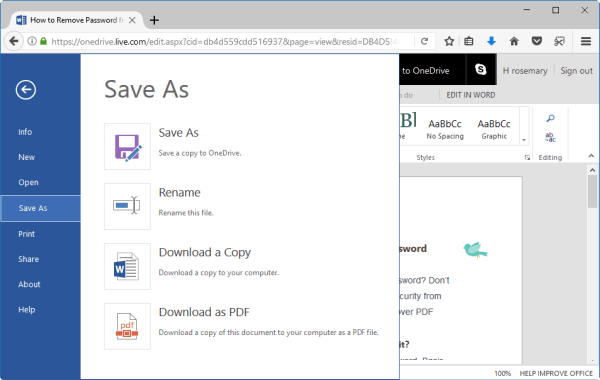
Task: Open the browser hamburger menu
Action: [586, 41]
